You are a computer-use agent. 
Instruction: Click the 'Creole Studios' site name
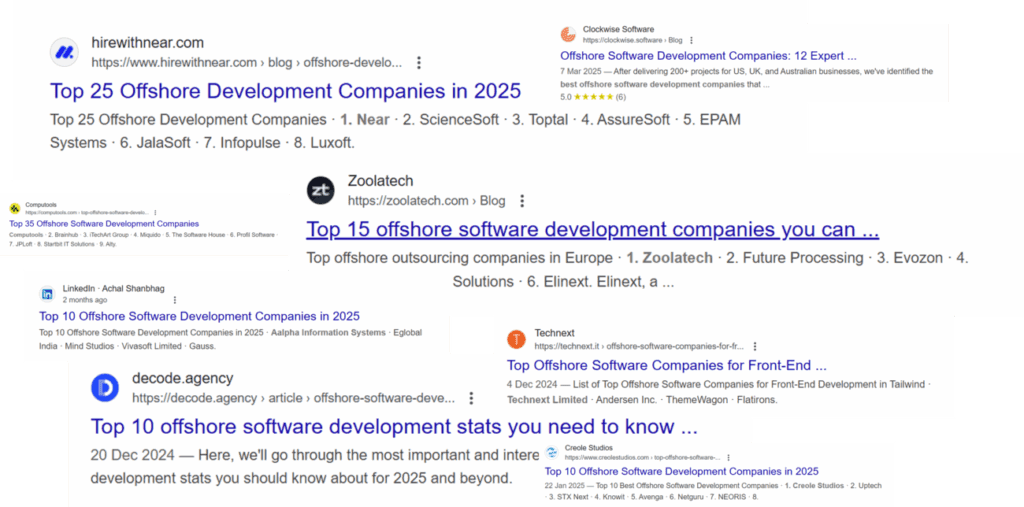tap(588, 448)
